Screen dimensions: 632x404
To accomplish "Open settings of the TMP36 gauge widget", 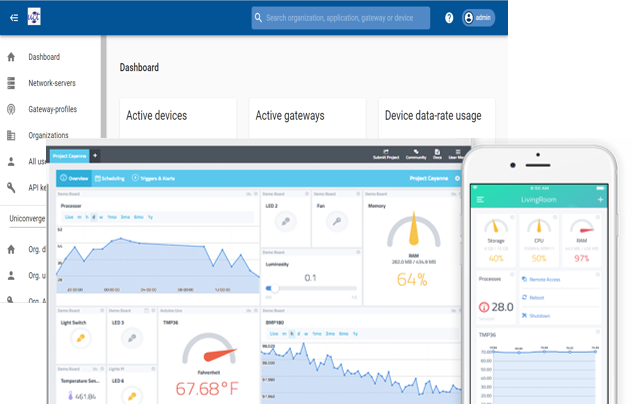I will pos(256,310).
